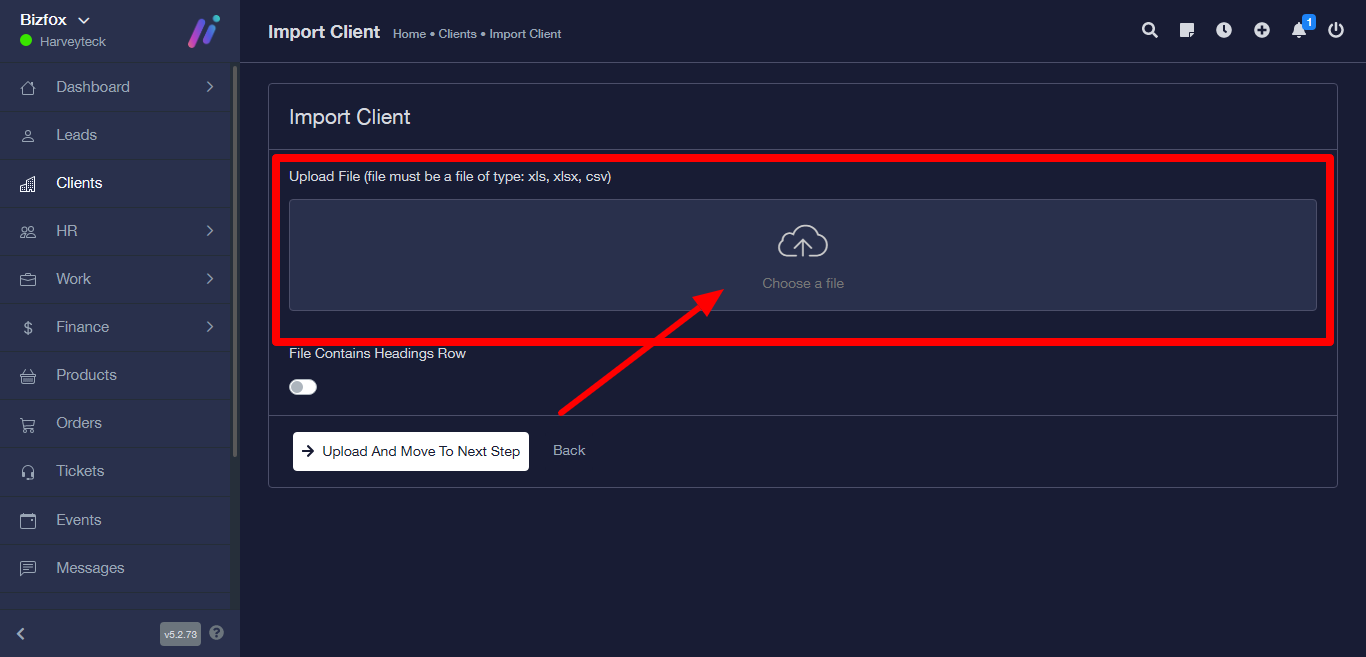Image resolution: width=1366 pixels, height=657 pixels.
Task: Click the search magnifier icon
Action: 1150,30
